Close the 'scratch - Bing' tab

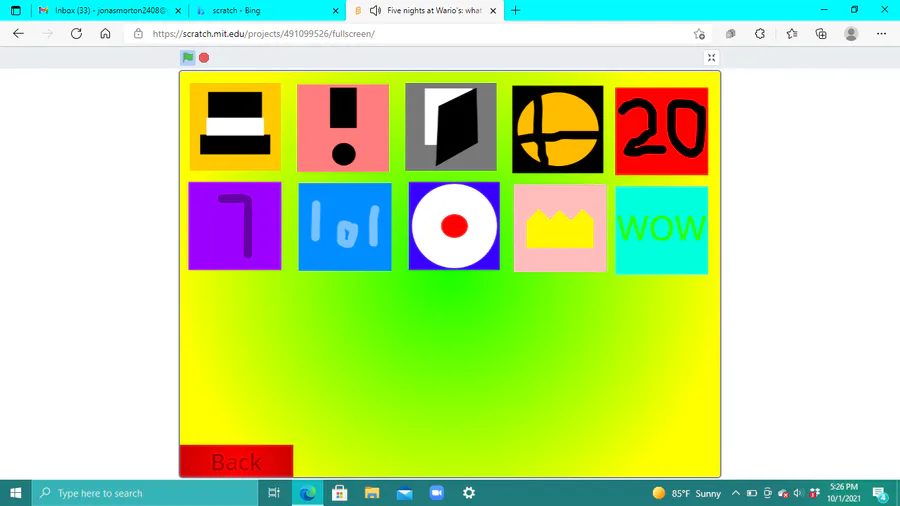point(336,10)
